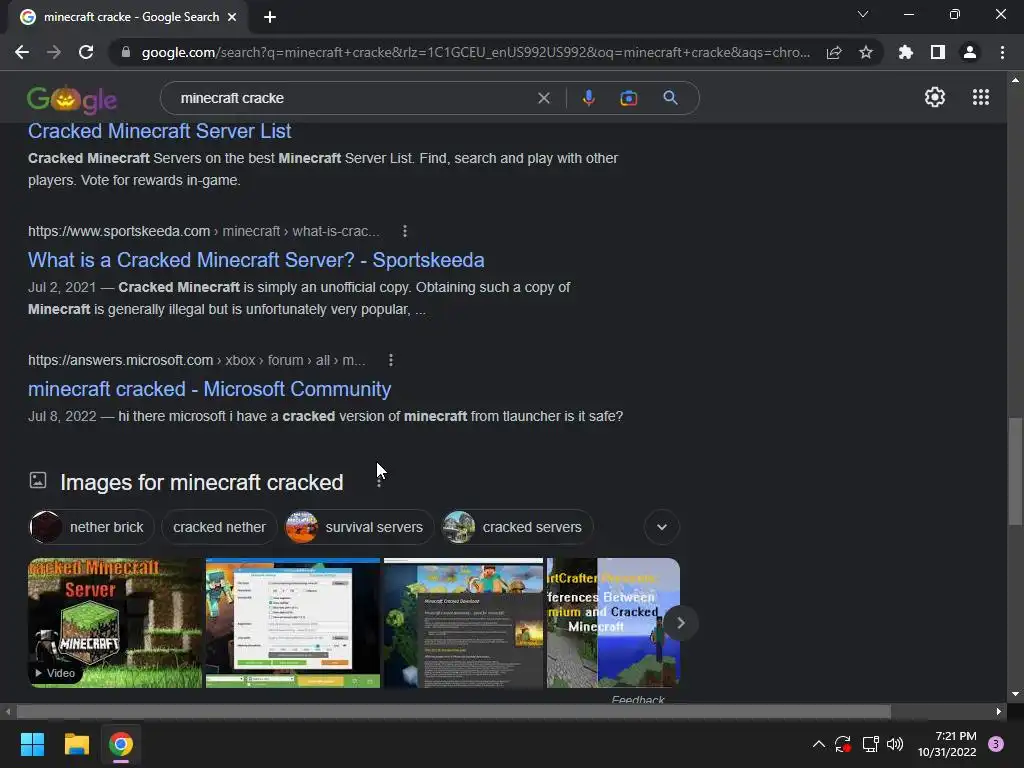Image resolution: width=1024 pixels, height=768 pixels.
Task: Show hidden system tray icons
Action: (x=818, y=744)
